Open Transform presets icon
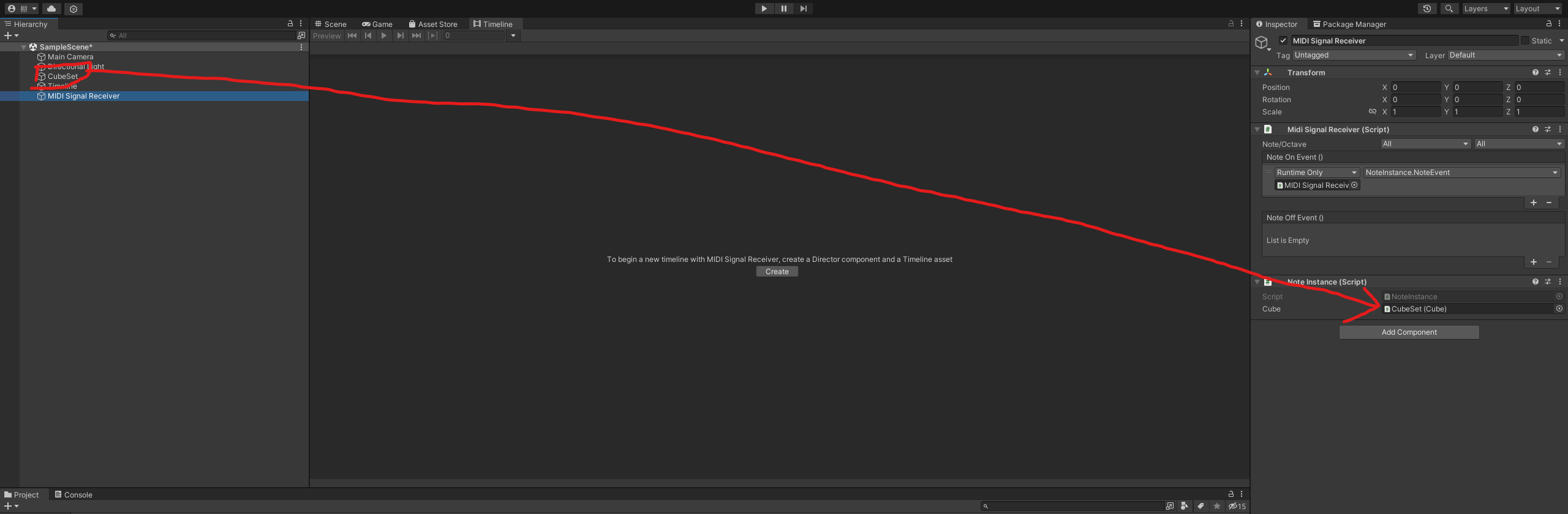This screenshot has height=514, width=1568. click(1548, 72)
